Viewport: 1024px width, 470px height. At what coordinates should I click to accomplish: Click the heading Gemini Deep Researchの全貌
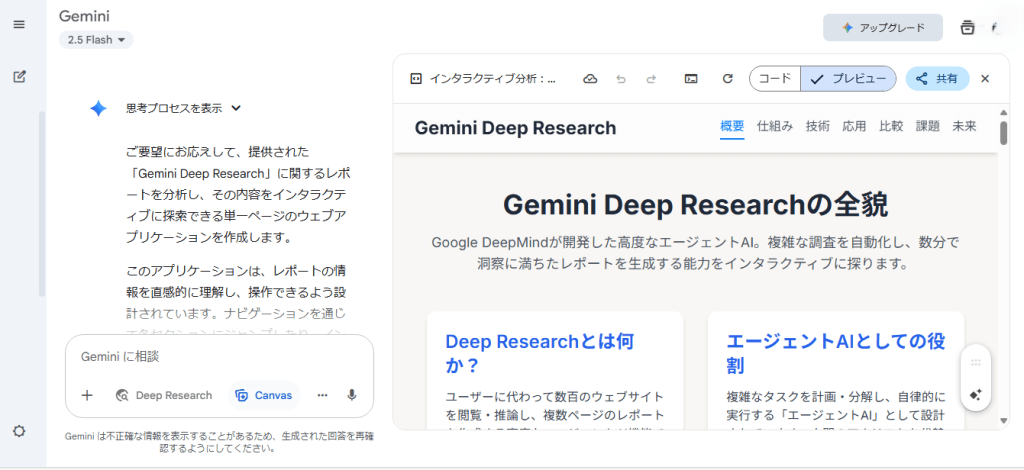click(x=696, y=206)
